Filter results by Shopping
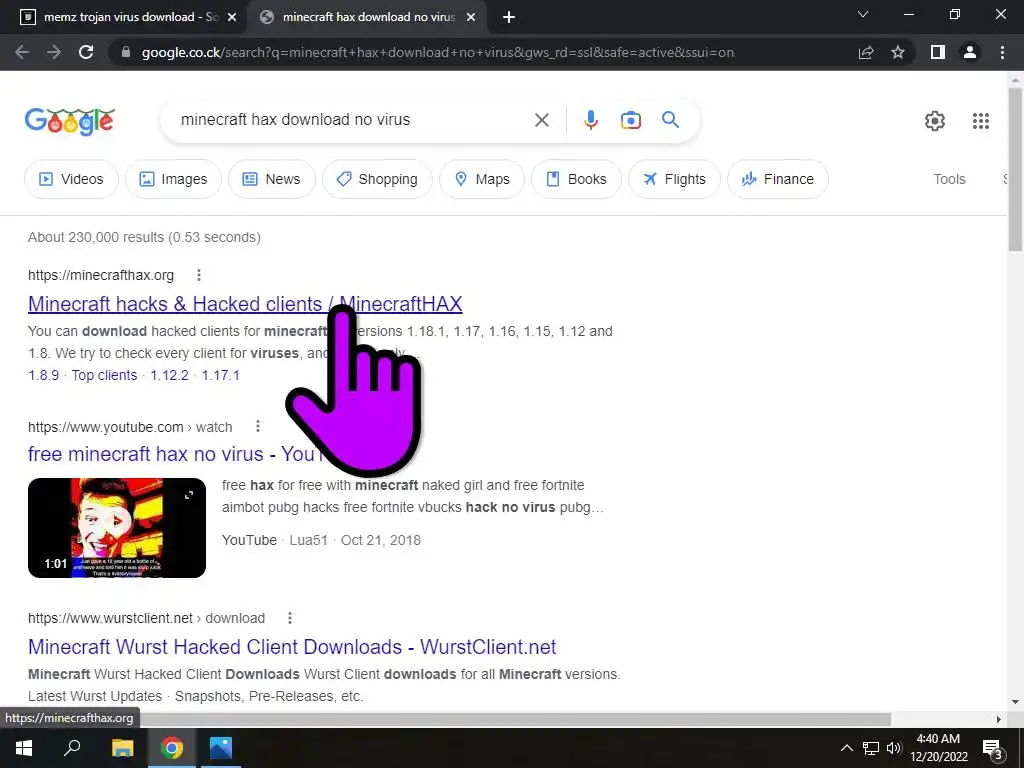The image size is (1024, 768). pos(377,179)
